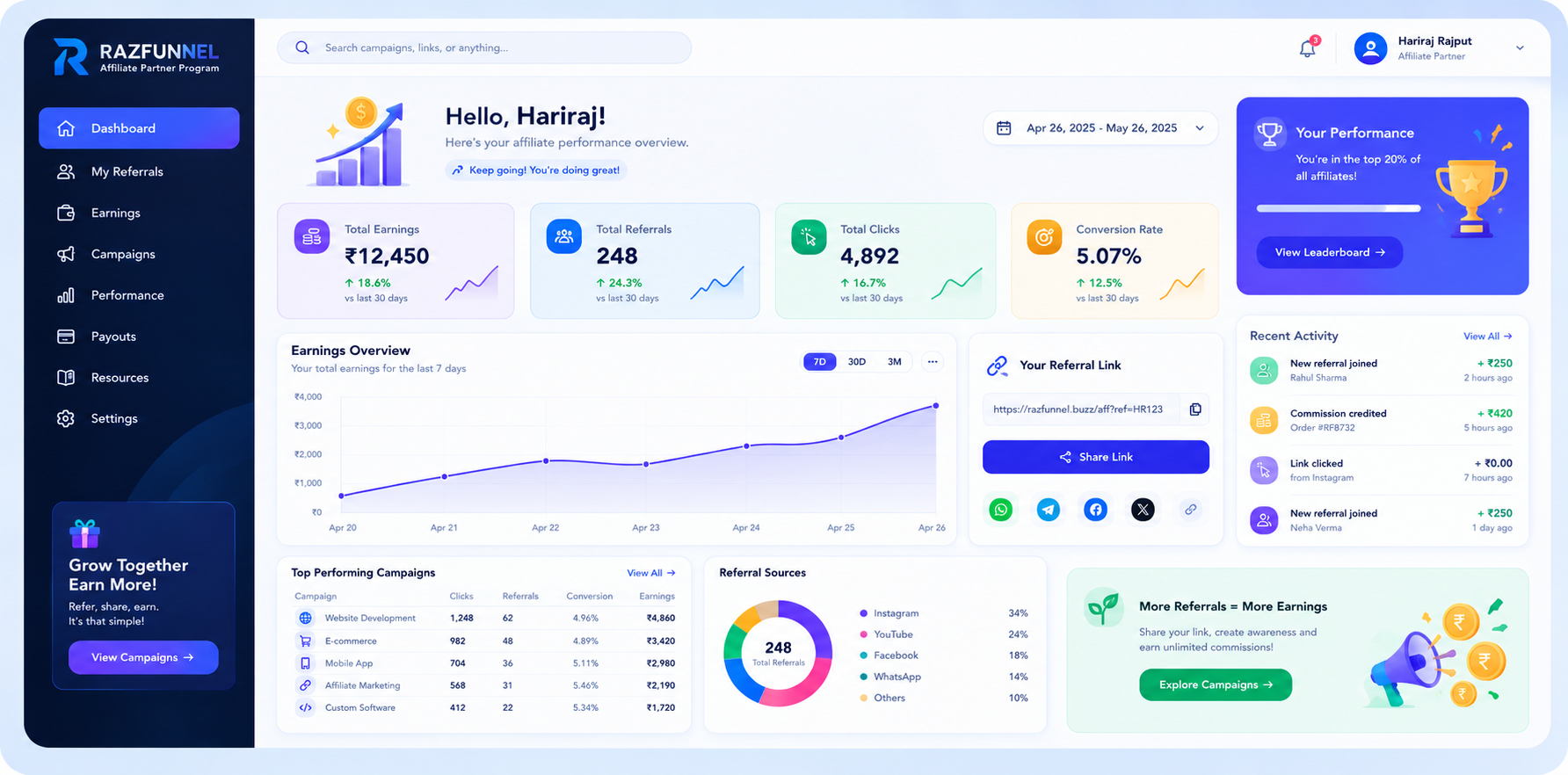1568x775 pixels.
Task: Expand the user profile chevron
Action: pyautogui.click(x=1520, y=48)
